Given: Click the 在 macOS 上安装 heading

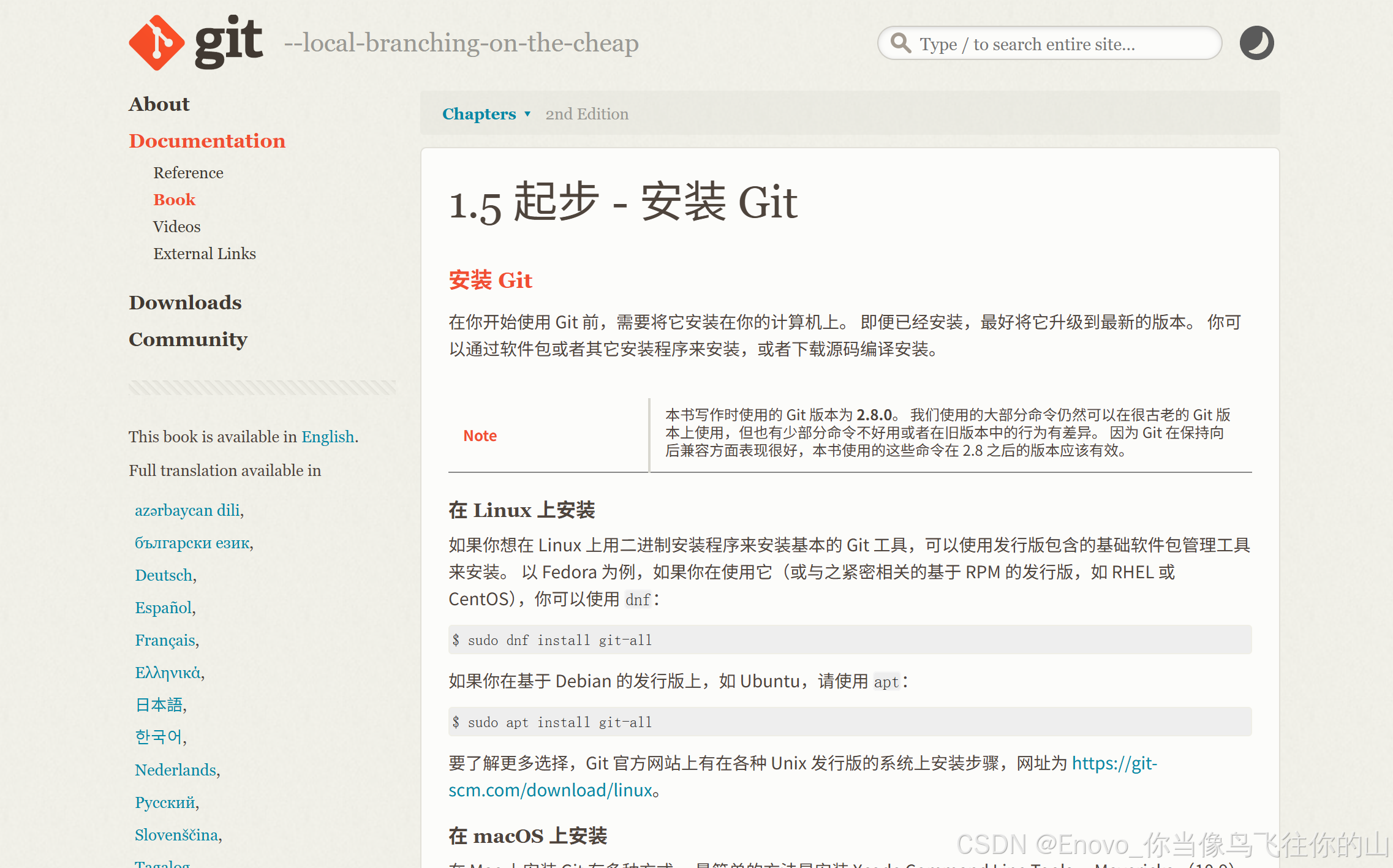Looking at the screenshot, I should coord(528,836).
